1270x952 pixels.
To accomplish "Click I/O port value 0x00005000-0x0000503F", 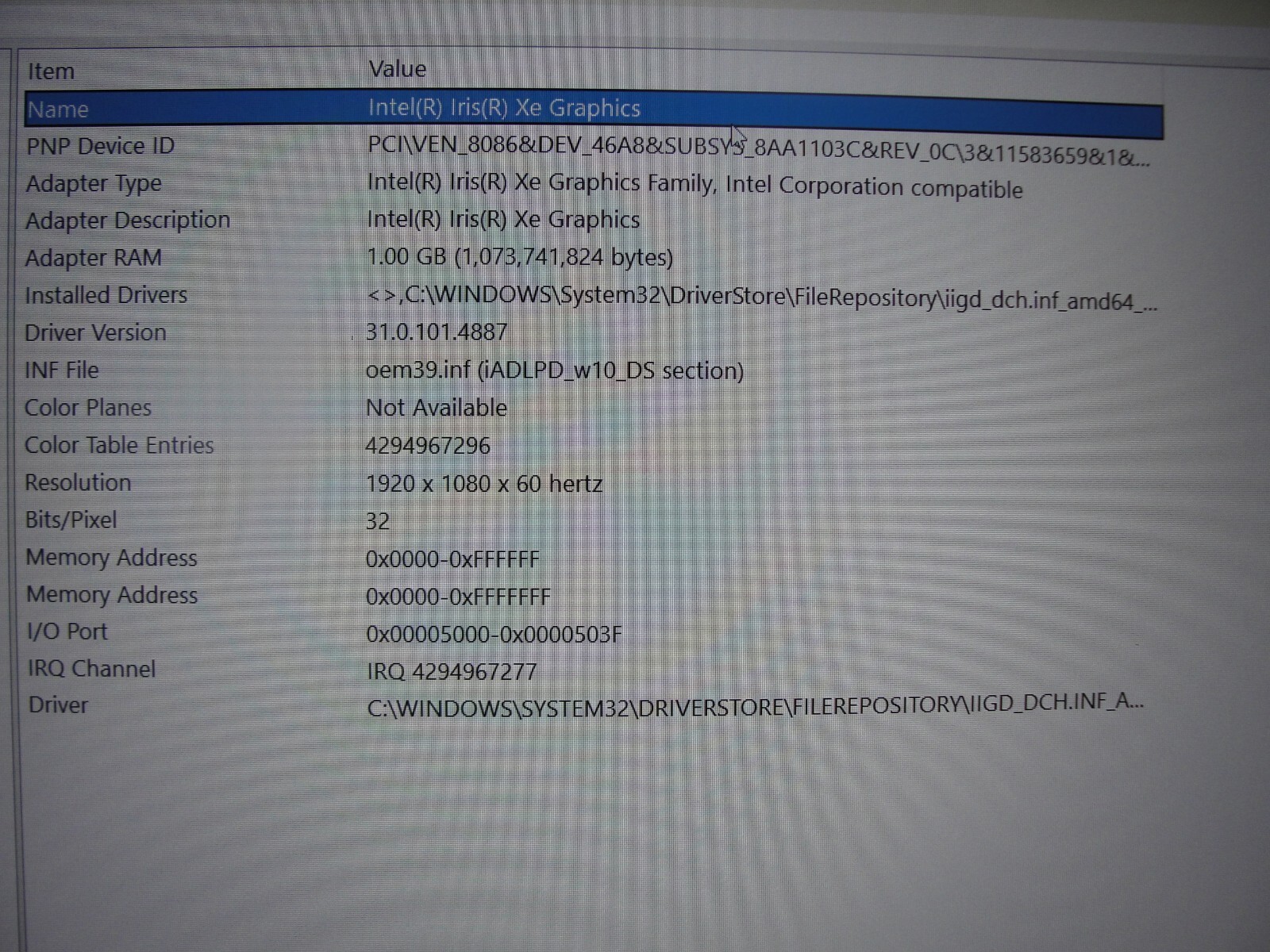I will 494,635.
